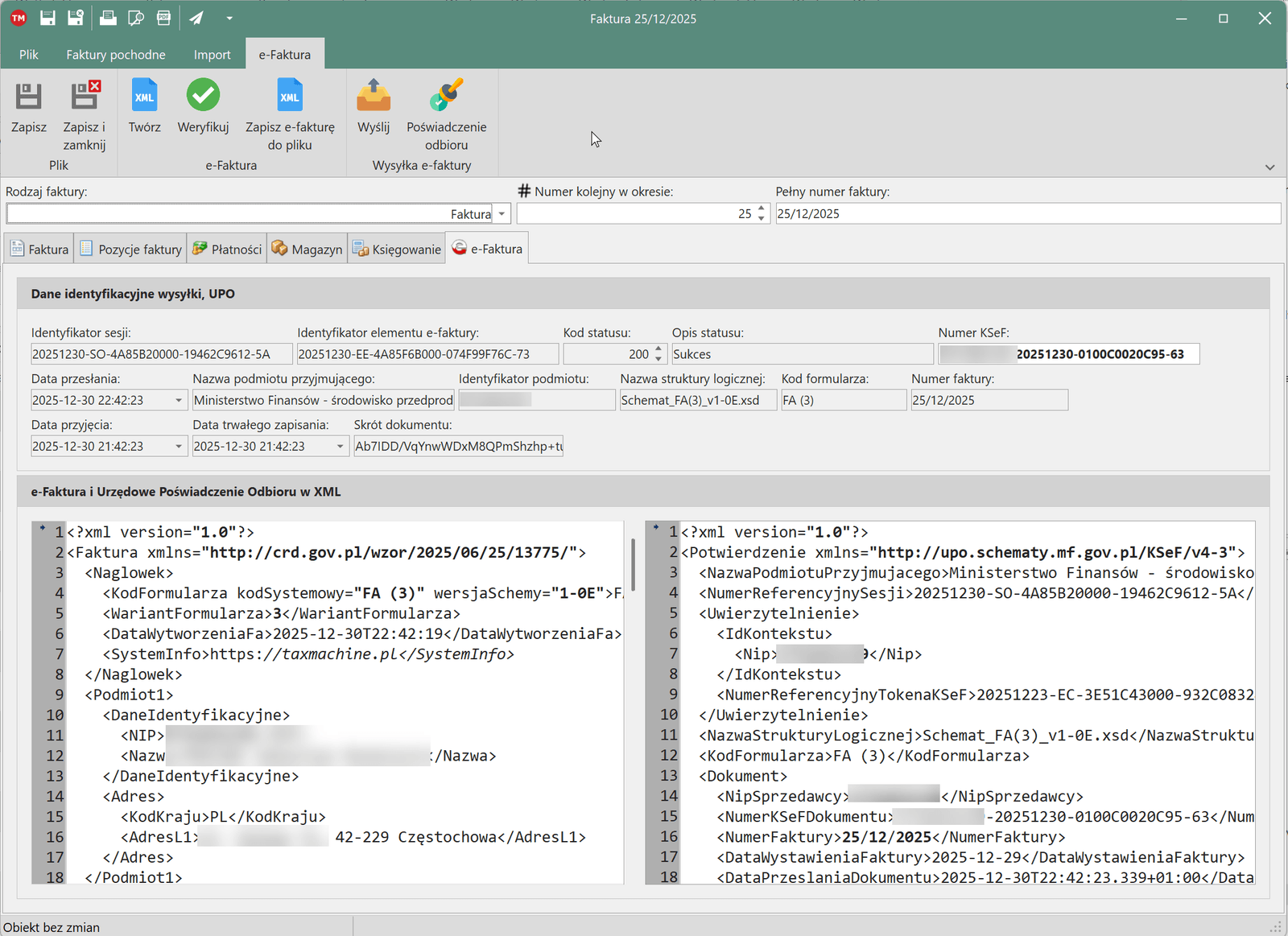Screen dimensions: 1288x936
Task: Switch to the Księgowanie tab
Action: [397, 249]
